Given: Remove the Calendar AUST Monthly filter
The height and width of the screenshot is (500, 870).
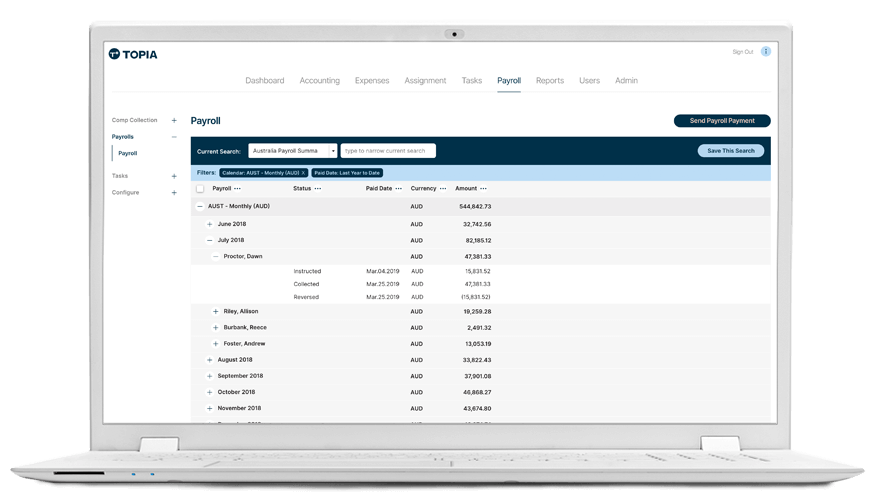Looking at the screenshot, I should [x=304, y=173].
